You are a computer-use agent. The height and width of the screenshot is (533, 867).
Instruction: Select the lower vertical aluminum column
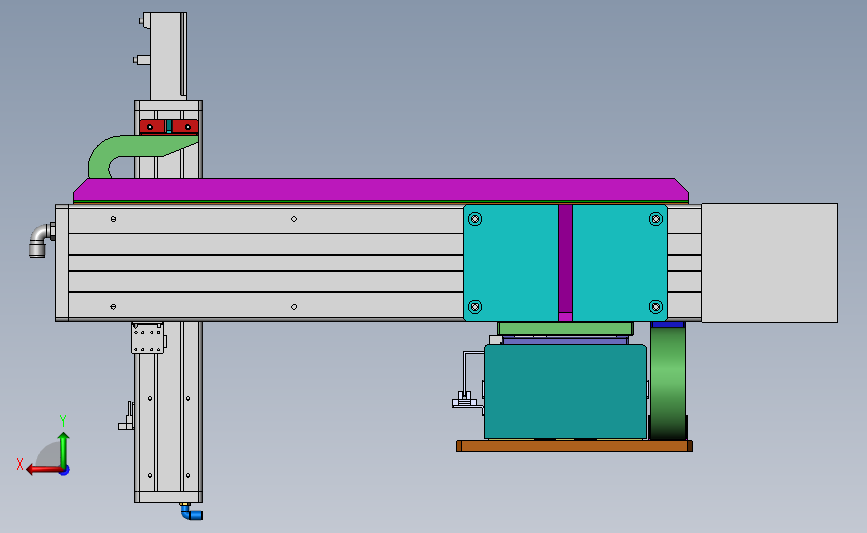(x=168, y=412)
